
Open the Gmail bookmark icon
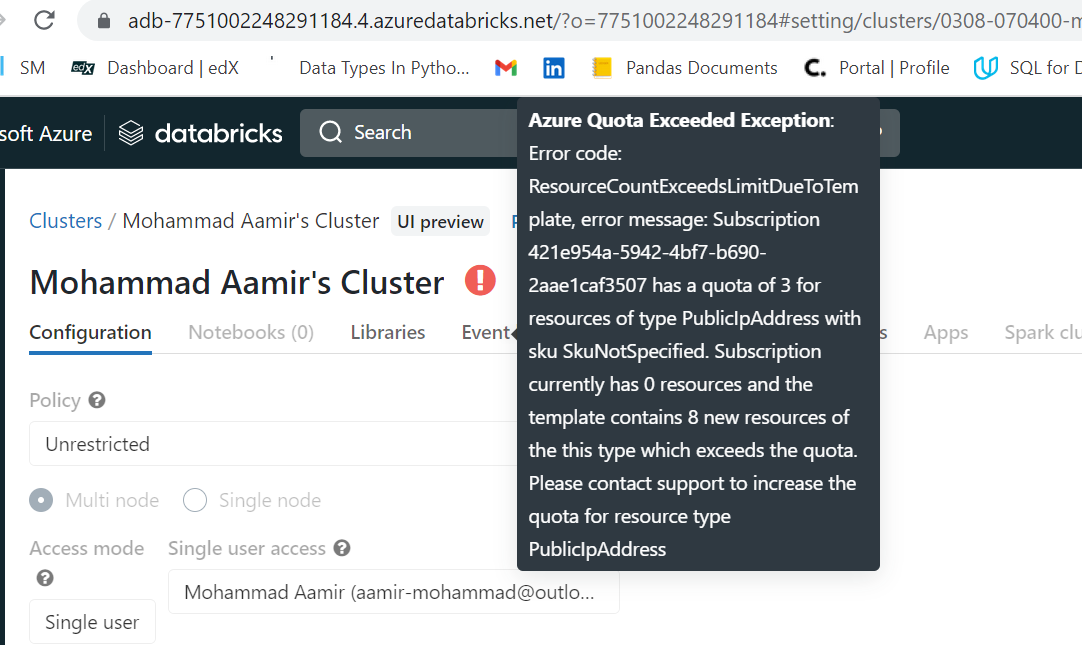506,68
